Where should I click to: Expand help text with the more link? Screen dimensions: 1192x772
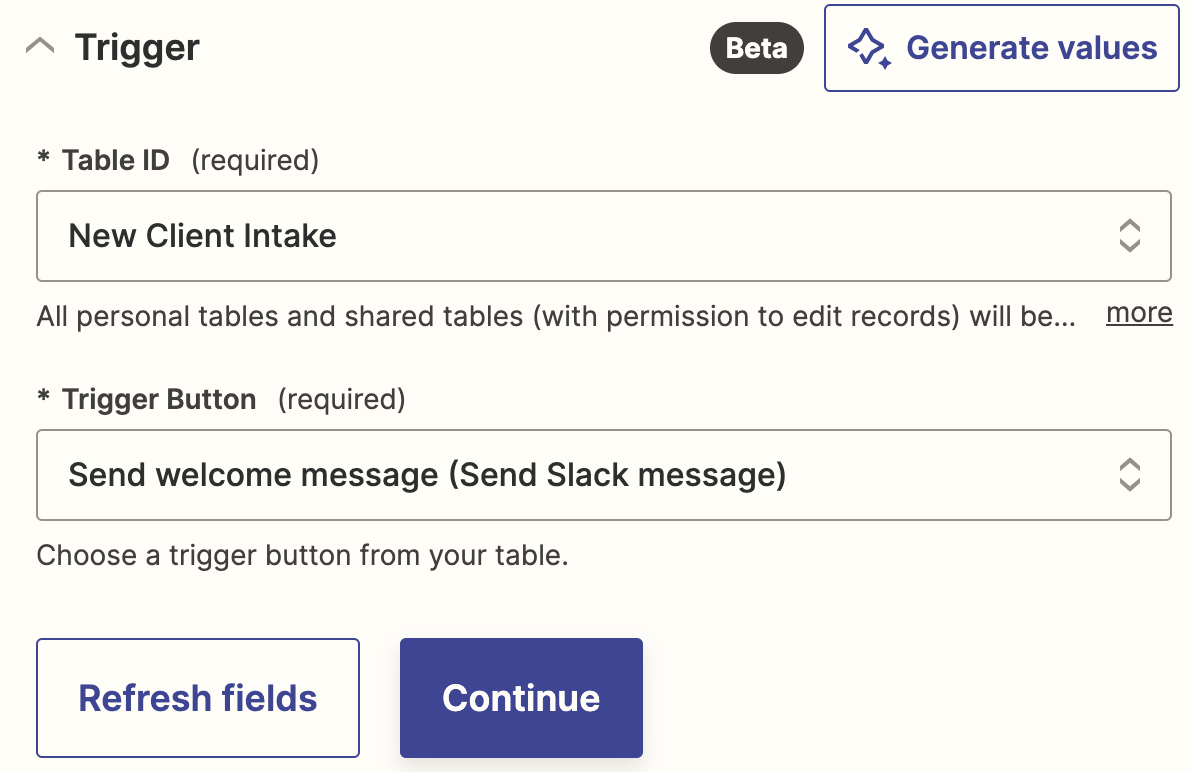click(1139, 313)
